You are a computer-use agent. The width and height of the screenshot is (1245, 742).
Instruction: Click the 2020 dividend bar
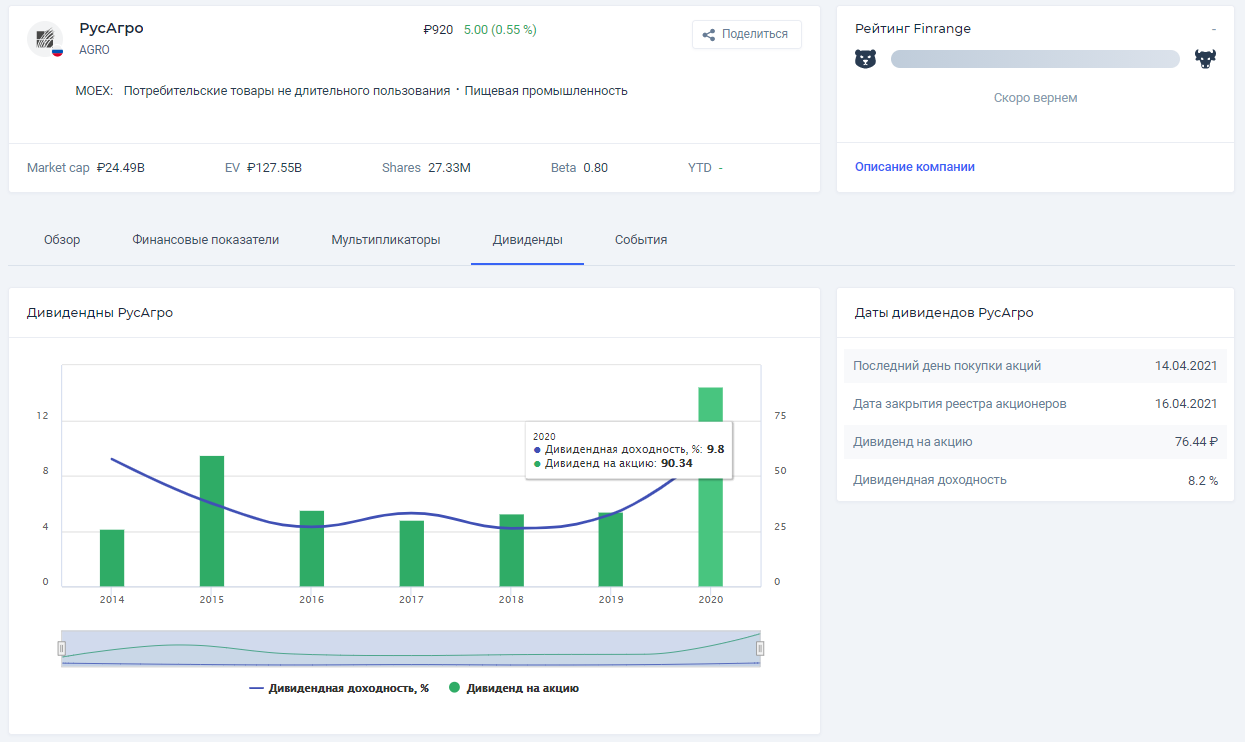pyautogui.click(x=710, y=530)
